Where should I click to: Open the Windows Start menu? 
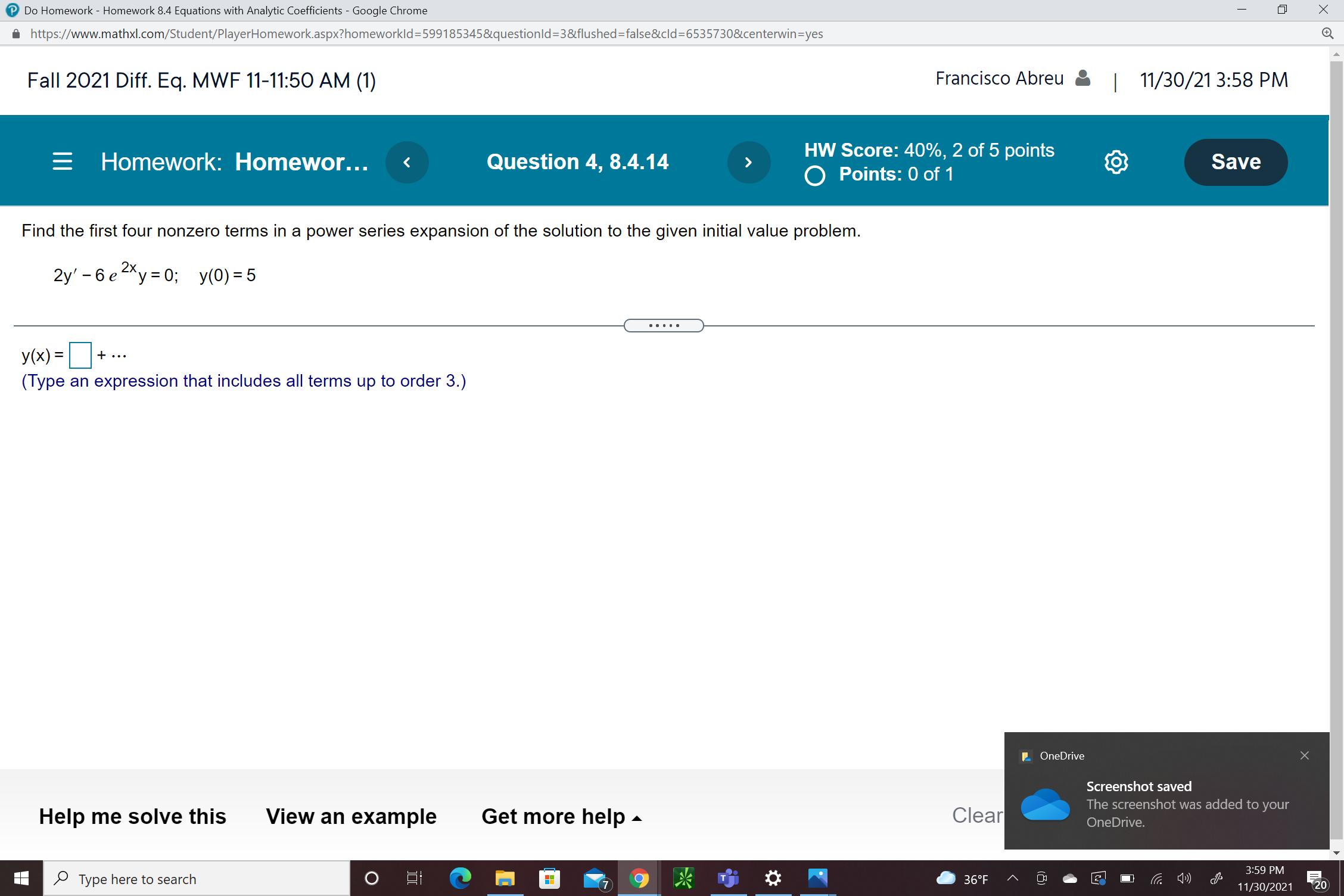pyautogui.click(x=21, y=878)
